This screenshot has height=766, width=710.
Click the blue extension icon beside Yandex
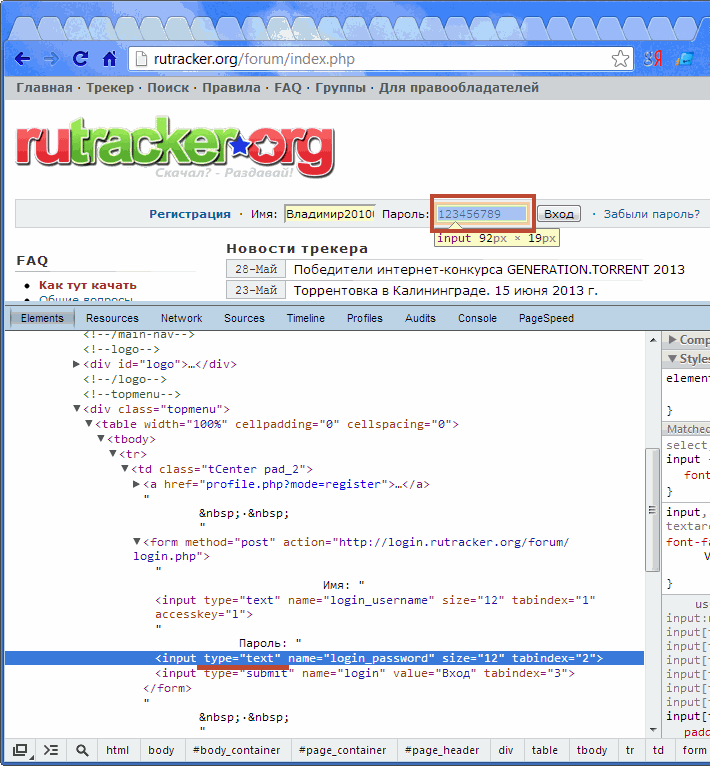pos(685,59)
